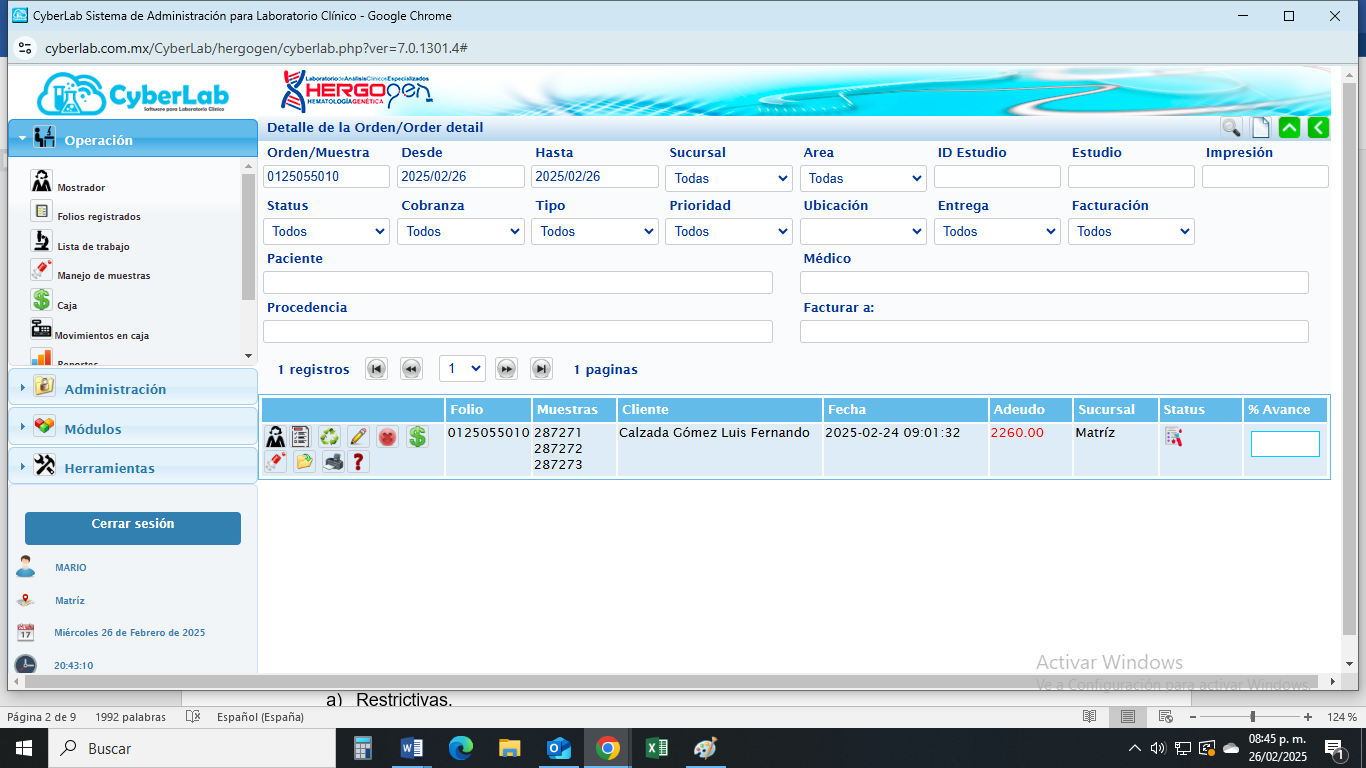Expand the Administración menu section
1366x768 pixels.
(x=133, y=389)
